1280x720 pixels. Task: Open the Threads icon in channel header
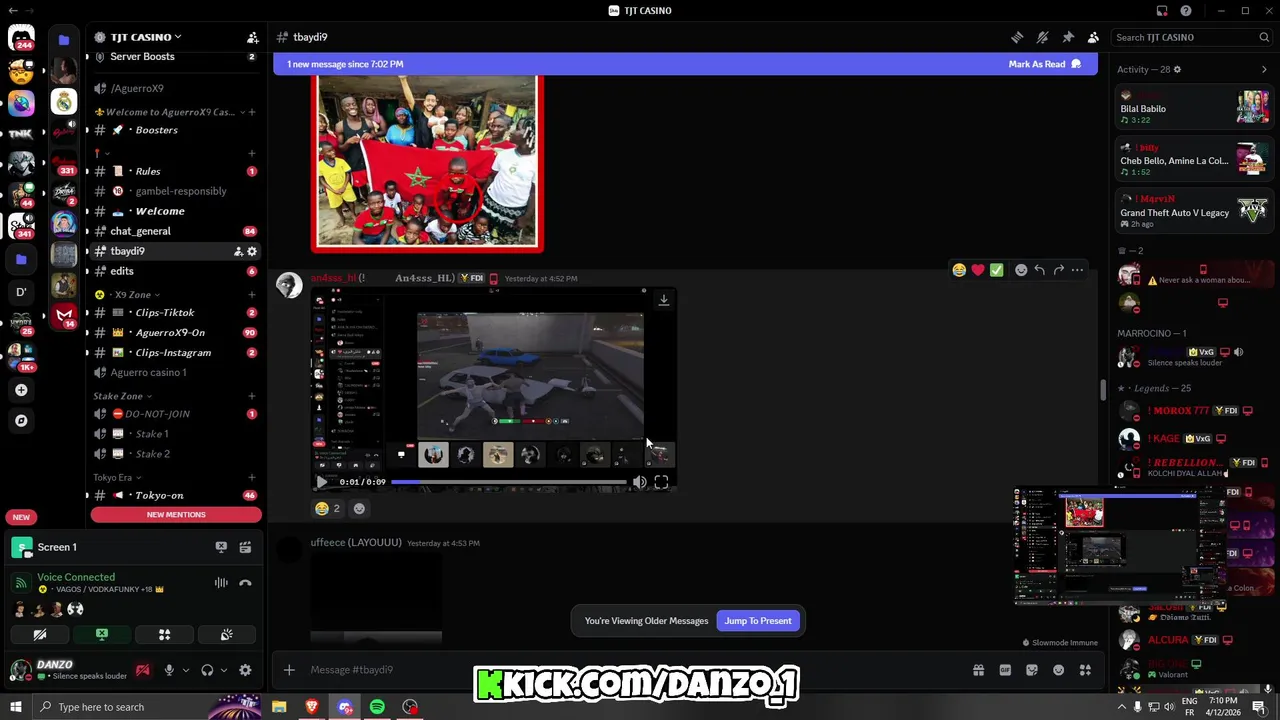[x=1017, y=37]
